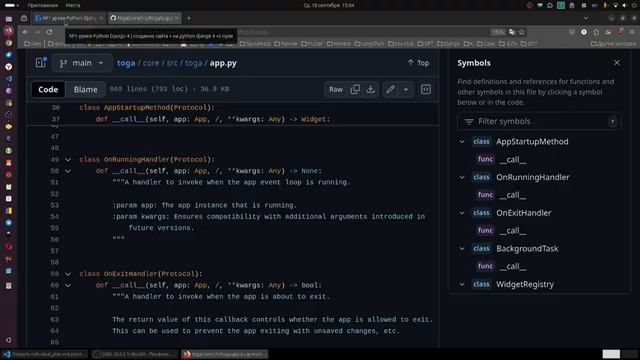This screenshot has width=640, height=360.
Task: Download raw file icon
Action: click(x=371, y=89)
